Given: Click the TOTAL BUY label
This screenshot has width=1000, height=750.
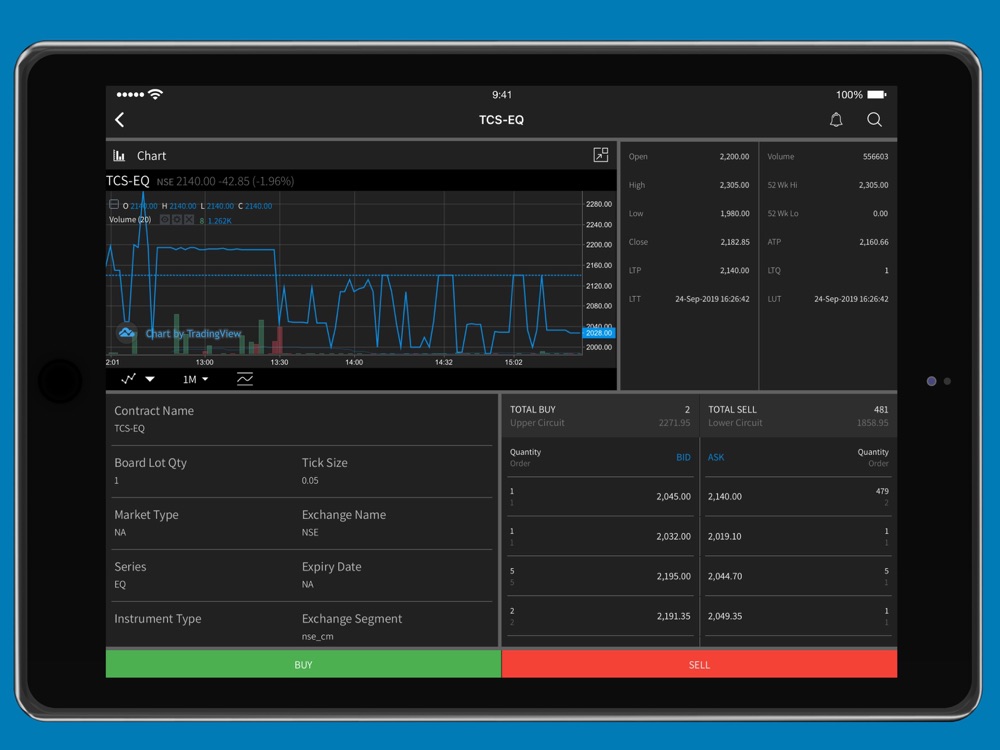Looking at the screenshot, I should click(533, 409).
